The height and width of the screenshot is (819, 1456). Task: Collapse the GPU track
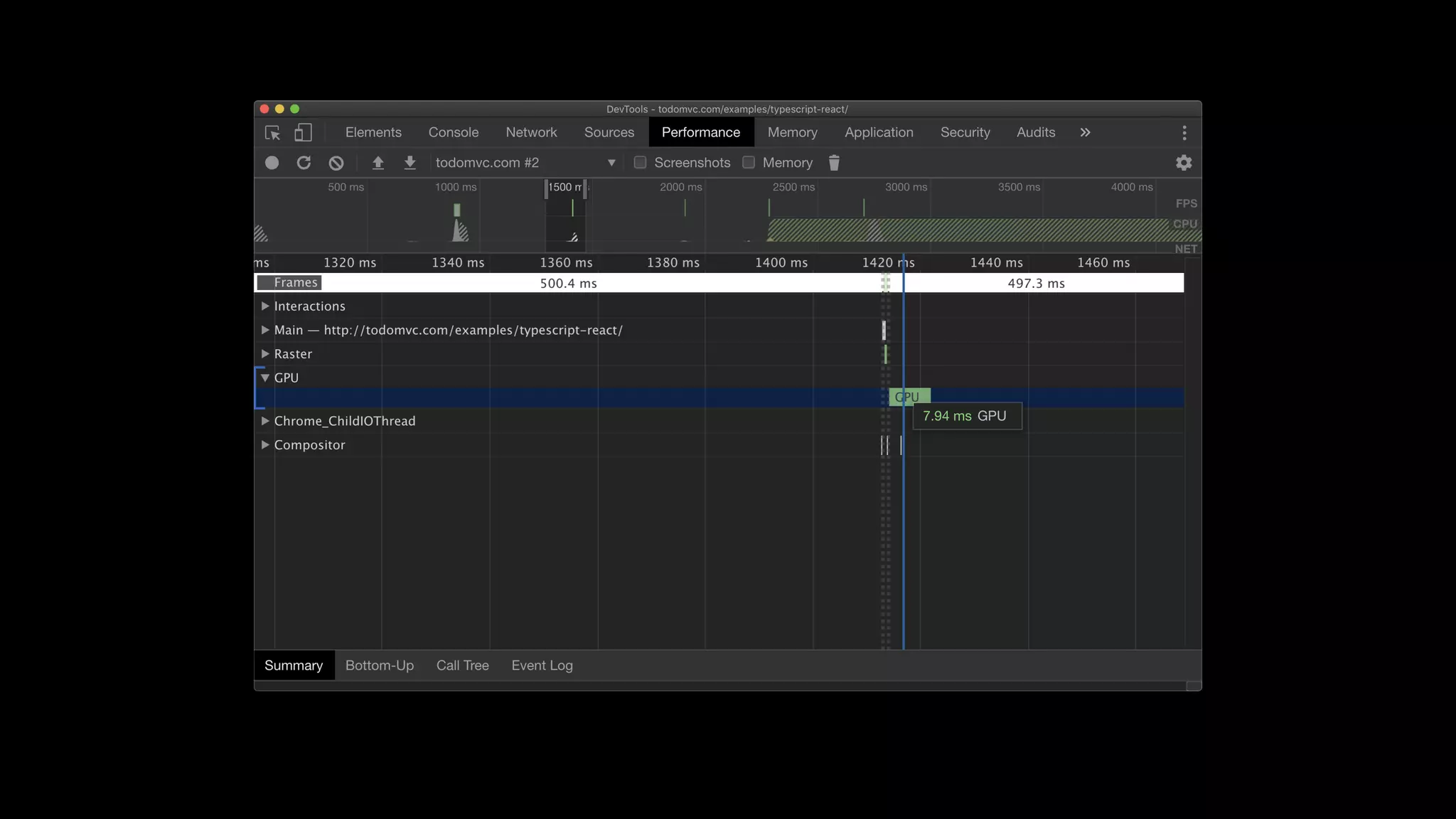click(265, 378)
